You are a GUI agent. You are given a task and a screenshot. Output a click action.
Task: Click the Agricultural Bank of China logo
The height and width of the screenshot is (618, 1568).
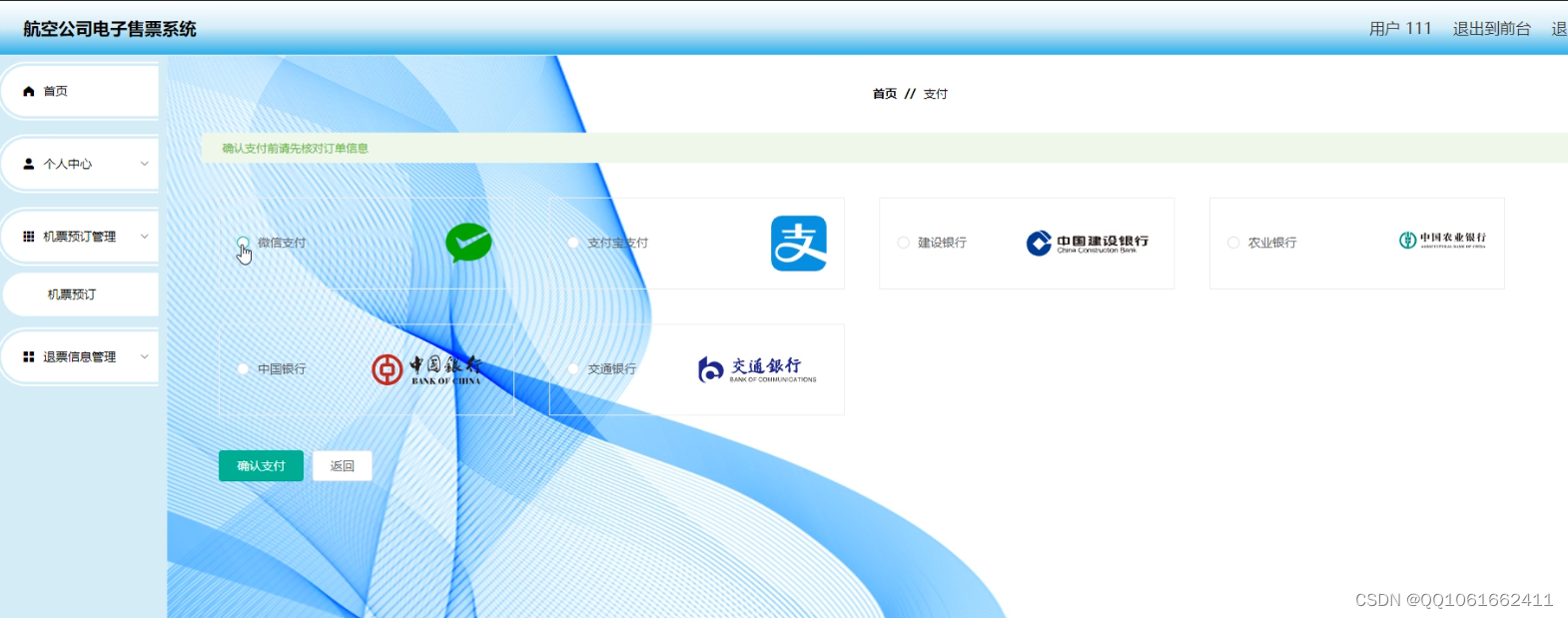[x=1442, y=240]
